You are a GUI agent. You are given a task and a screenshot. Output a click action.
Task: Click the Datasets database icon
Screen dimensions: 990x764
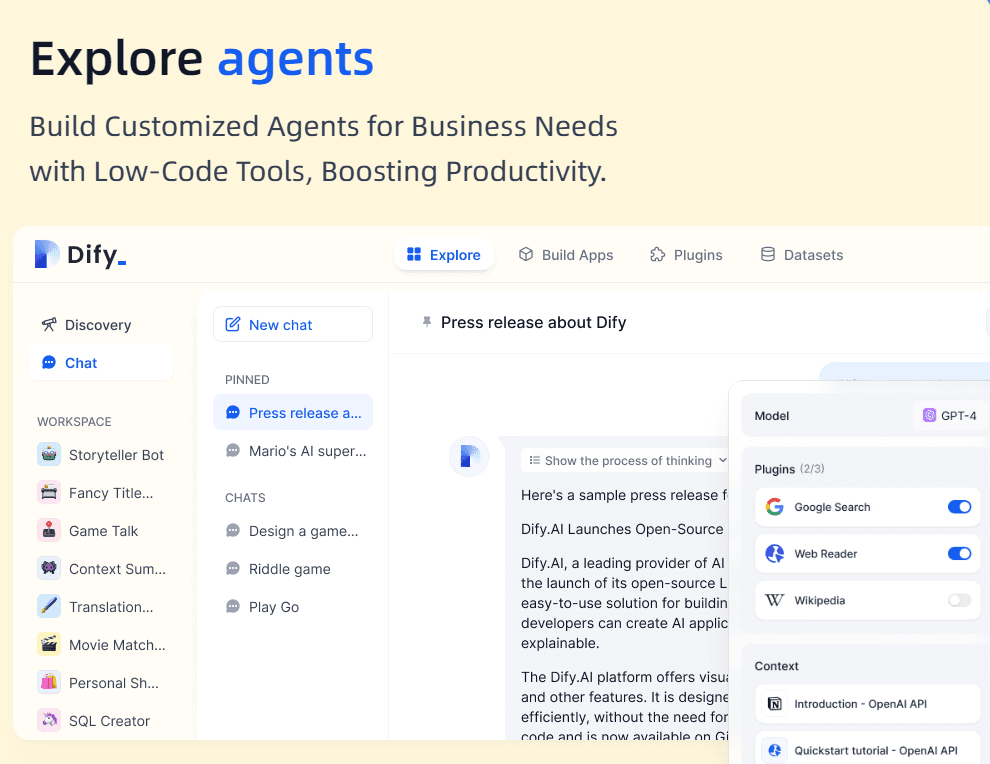[x=768, y=254]
